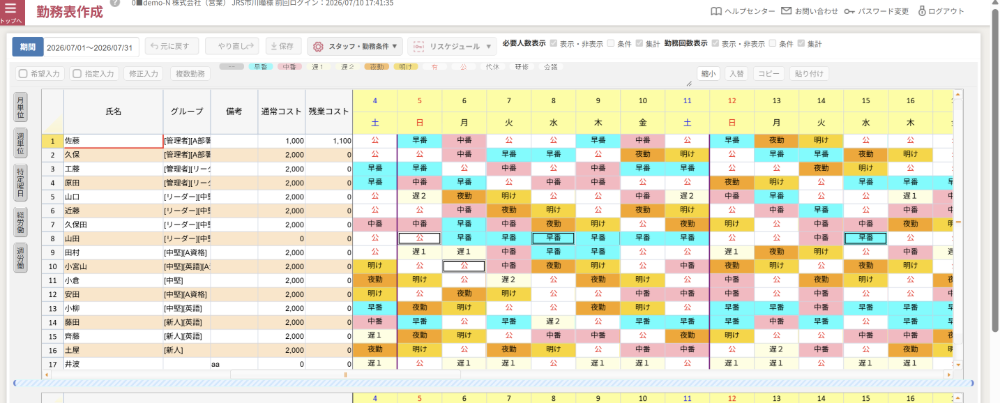Image resolution: width=1000 pixels, height=403 pixels.
Task: Click the グループ column header
Action: pos(187,111)
